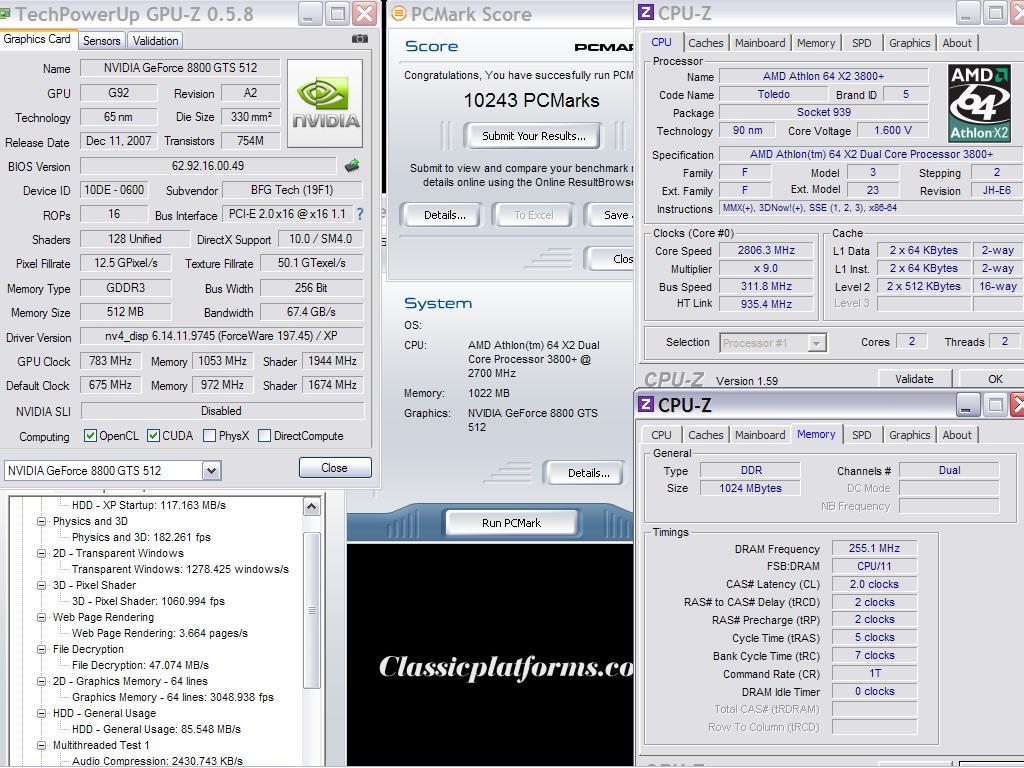Collapse the 2D - Graphics Memory node

41,681
